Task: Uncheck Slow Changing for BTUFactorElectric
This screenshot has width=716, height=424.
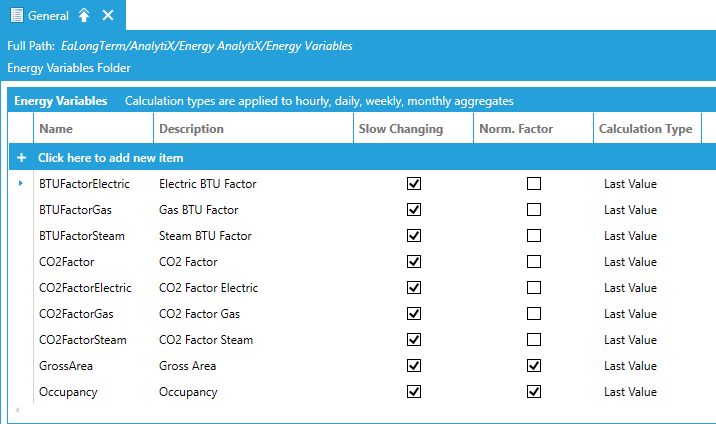Action: click(414, 184)
